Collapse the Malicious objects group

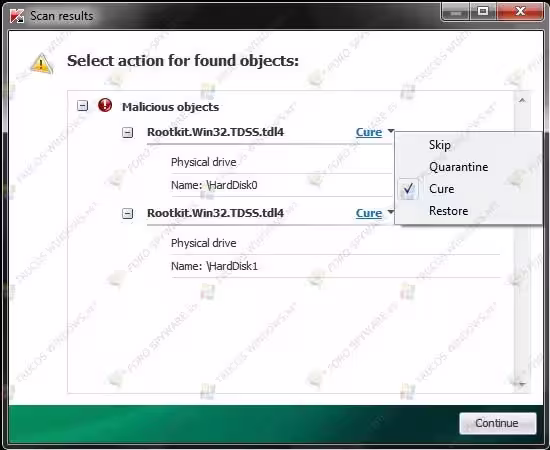[82, 106]
